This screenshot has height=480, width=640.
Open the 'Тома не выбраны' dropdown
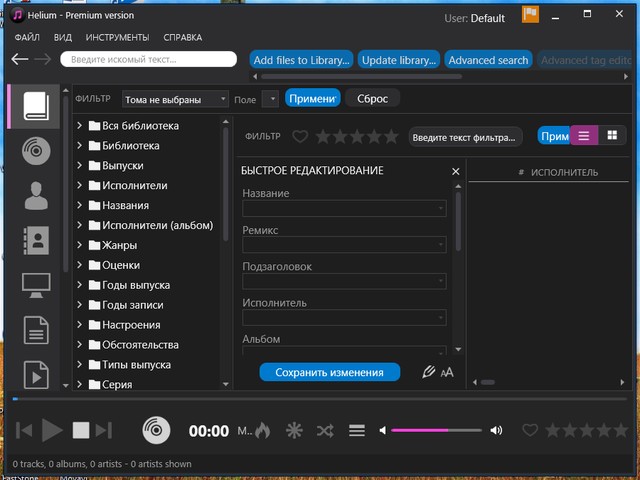176,99
